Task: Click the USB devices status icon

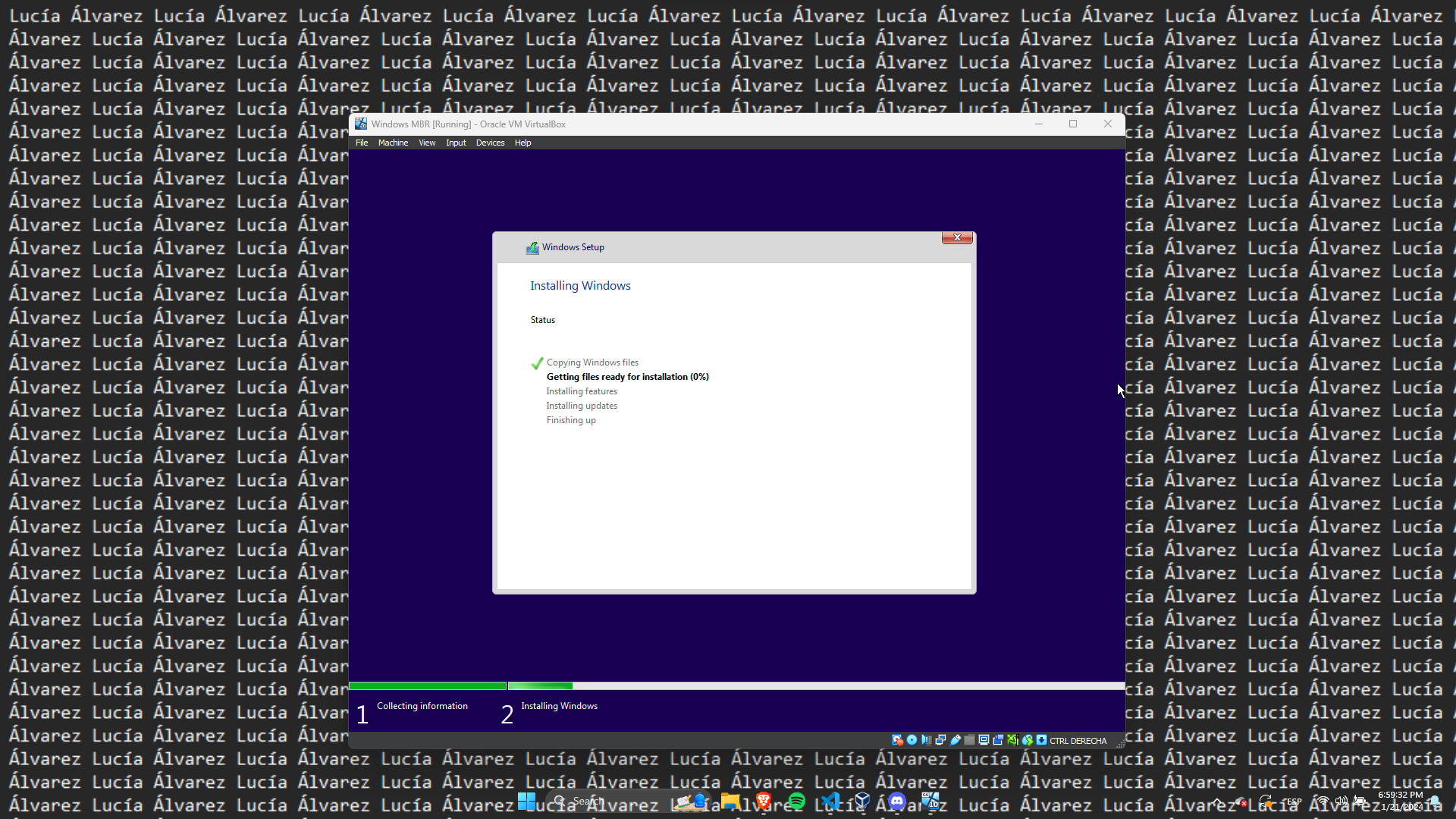Action: (955, 740)
